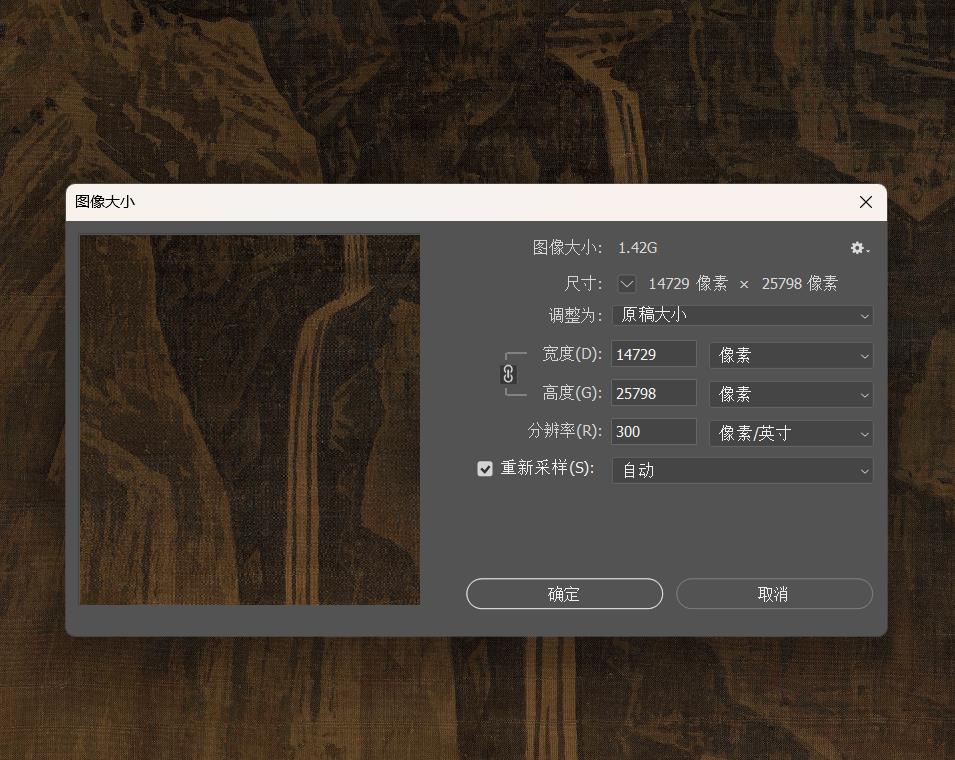Close the 图像大小 dialog
Viewport: 955px width, 760px height.
865,202
